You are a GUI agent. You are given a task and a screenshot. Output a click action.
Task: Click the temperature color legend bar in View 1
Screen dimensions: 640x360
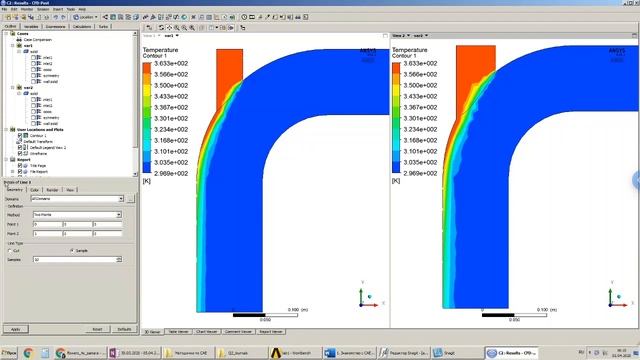[x=147, y=118]
